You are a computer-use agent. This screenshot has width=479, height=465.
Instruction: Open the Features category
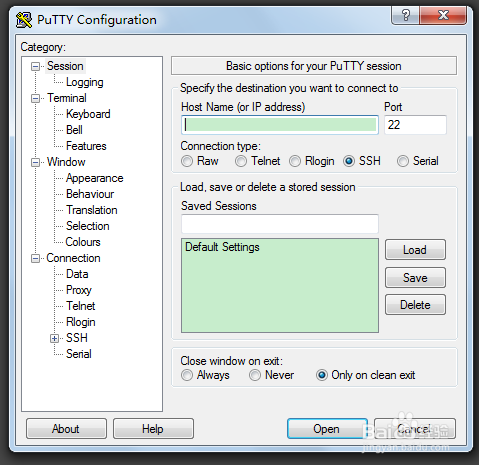coord(86,146)
